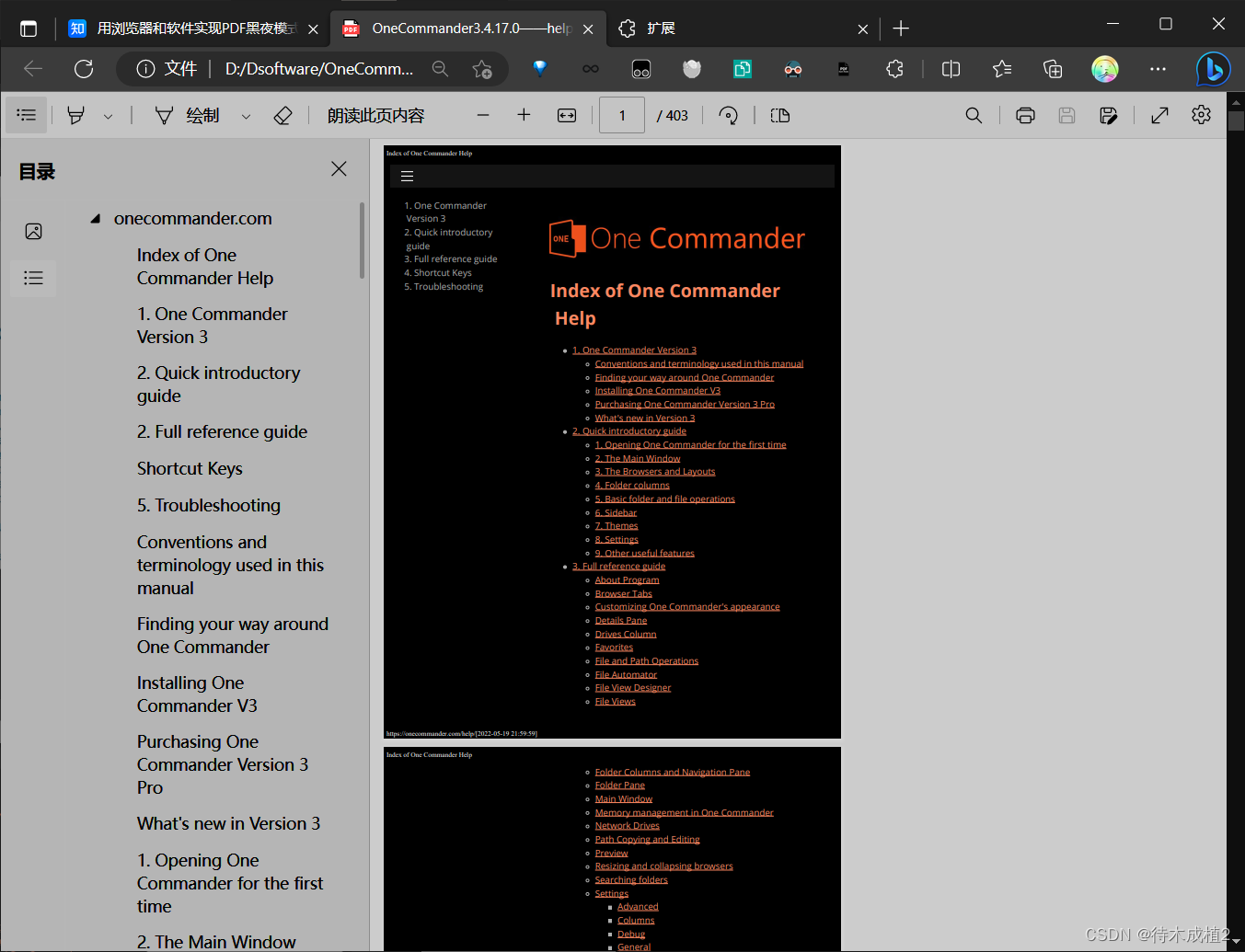1245x952 pixels.
Task: Switch sidebar to page thumbnails view
Action: point(33,231)
